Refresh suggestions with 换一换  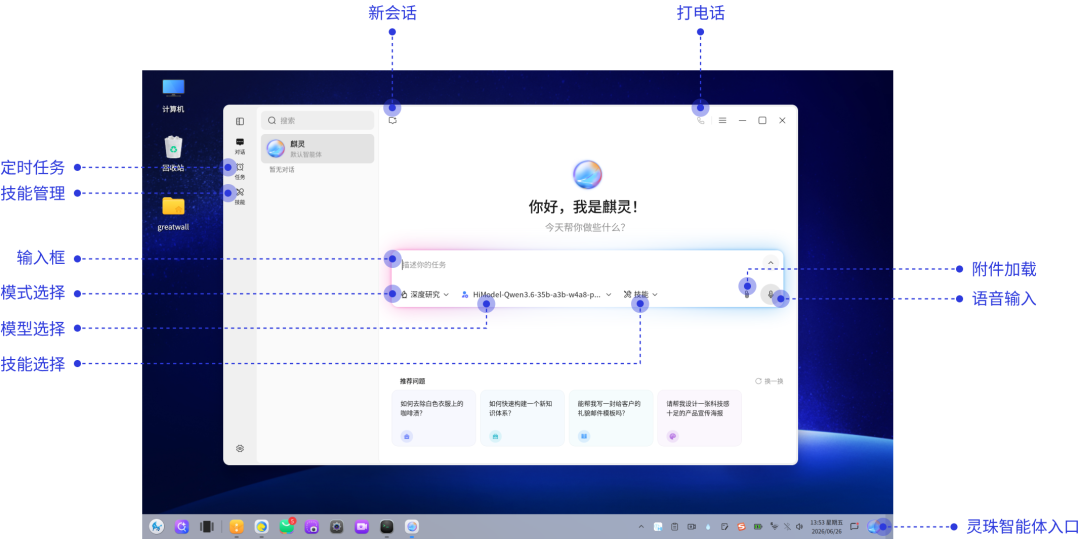coord(769,381)
